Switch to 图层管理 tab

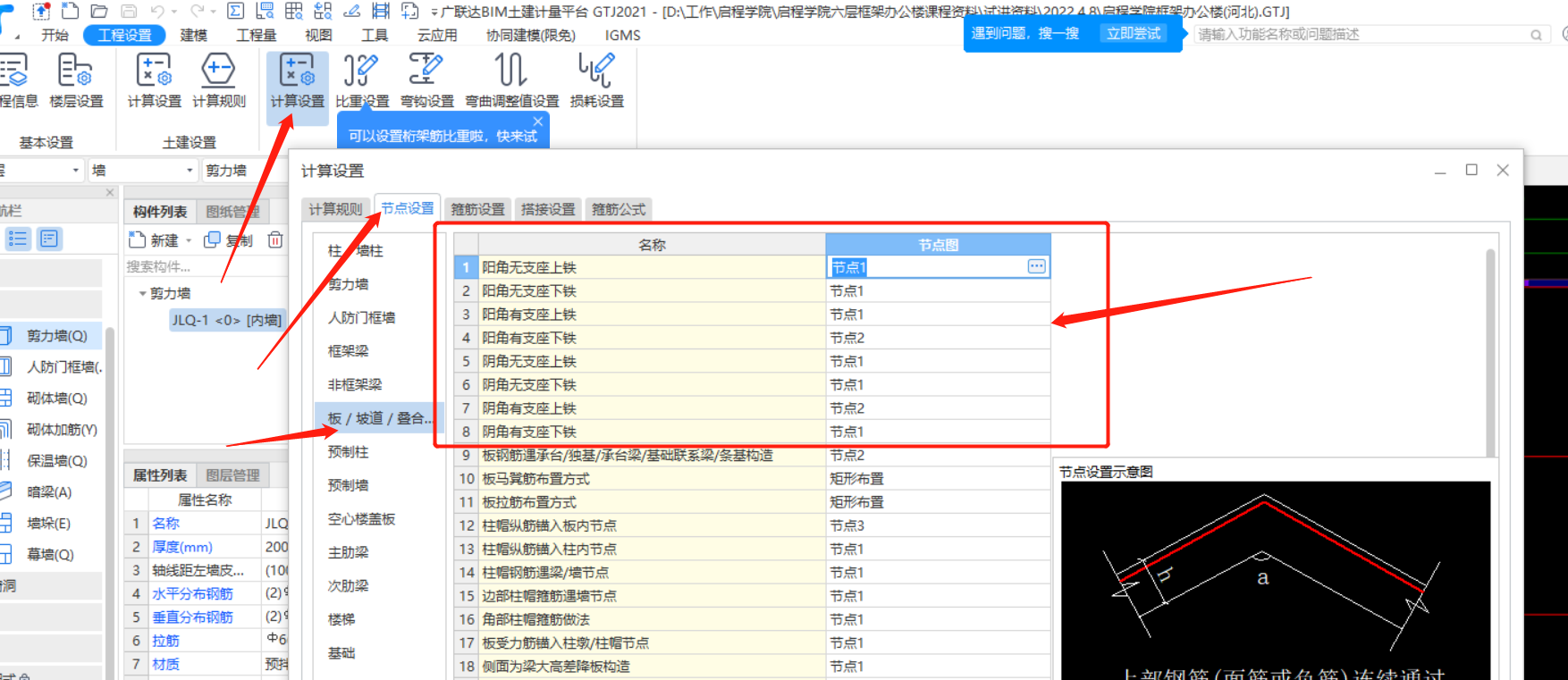[232, 475]
